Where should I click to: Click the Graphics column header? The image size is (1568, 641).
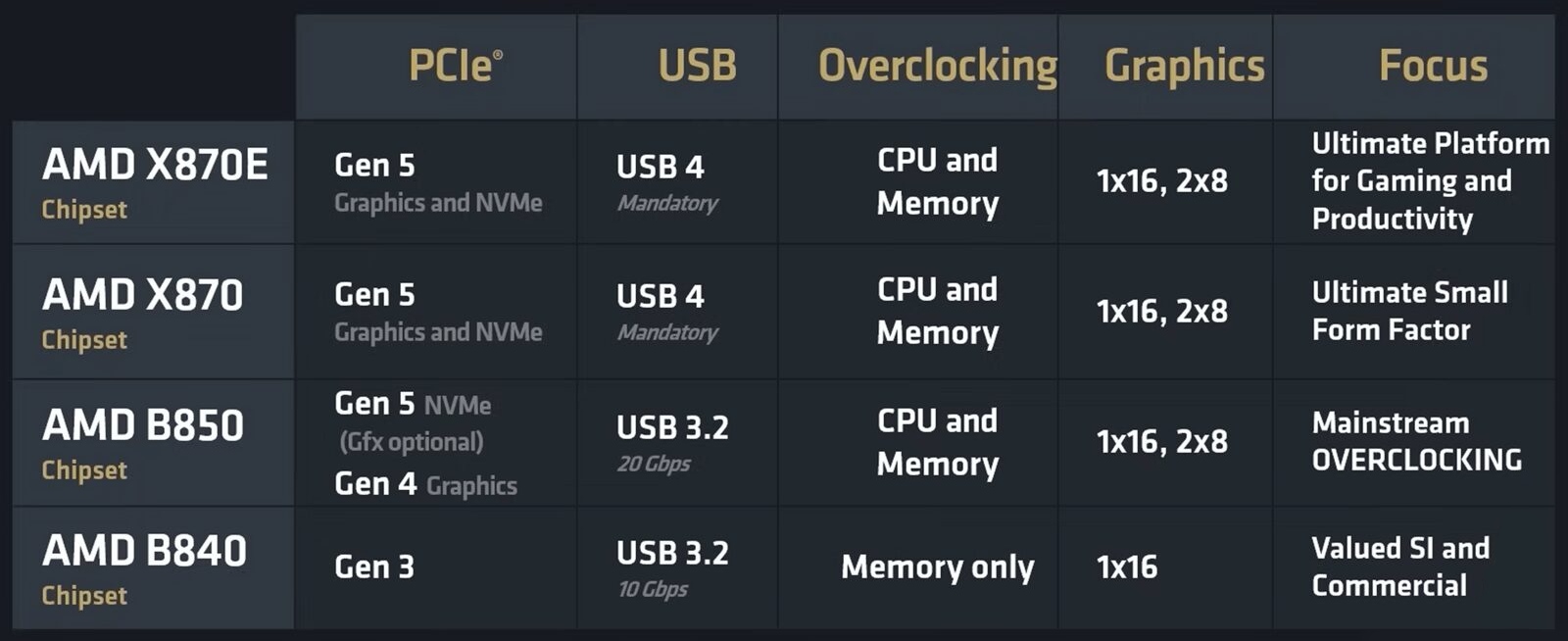[x=1184, y=66]
